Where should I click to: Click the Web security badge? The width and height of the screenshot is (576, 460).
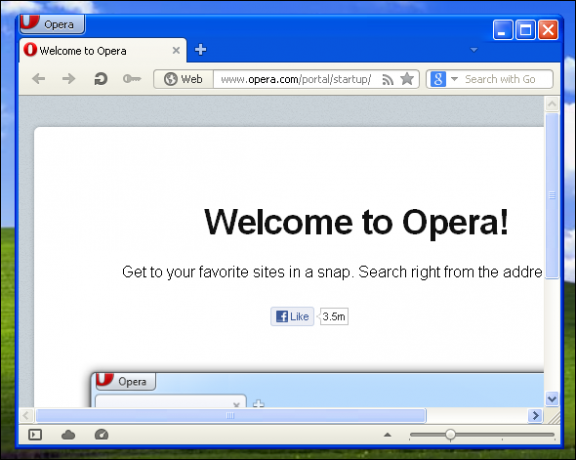coord(183,79)
